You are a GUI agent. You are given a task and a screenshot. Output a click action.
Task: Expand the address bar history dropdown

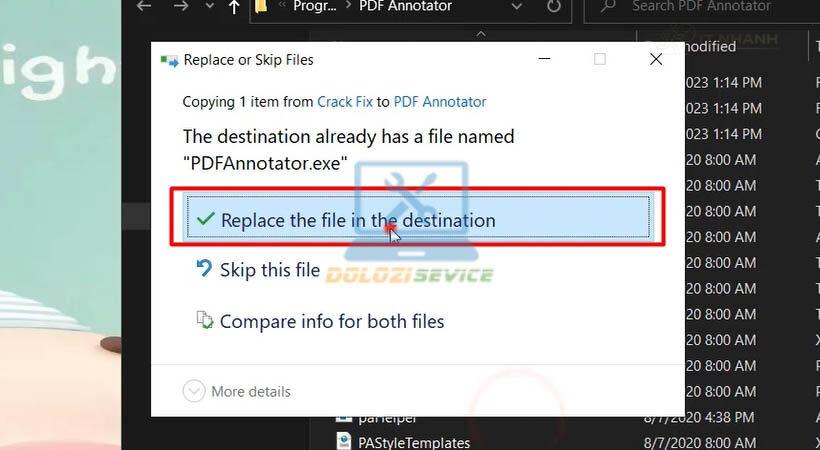coord(517,7)
